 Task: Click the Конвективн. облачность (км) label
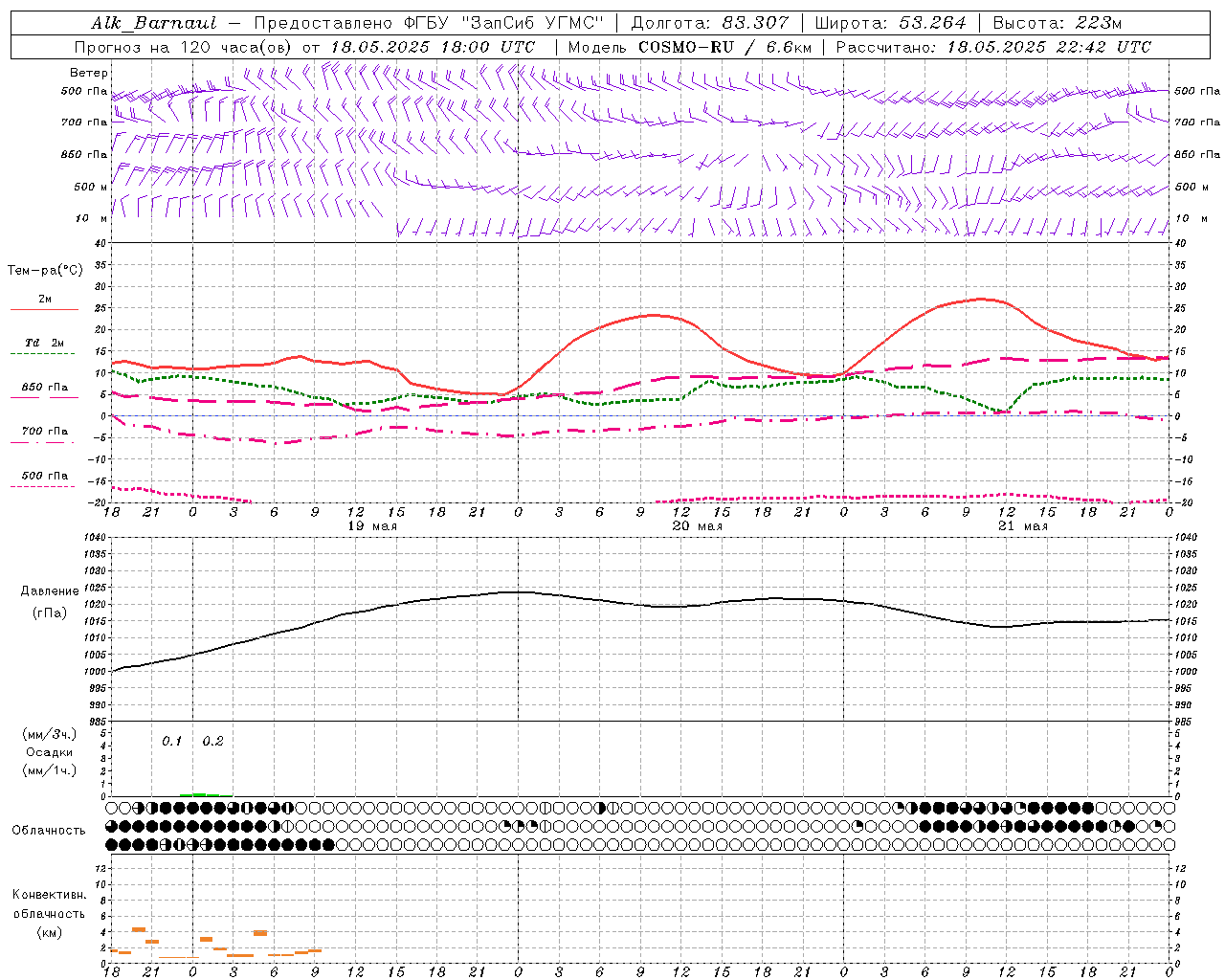point(49,913)
